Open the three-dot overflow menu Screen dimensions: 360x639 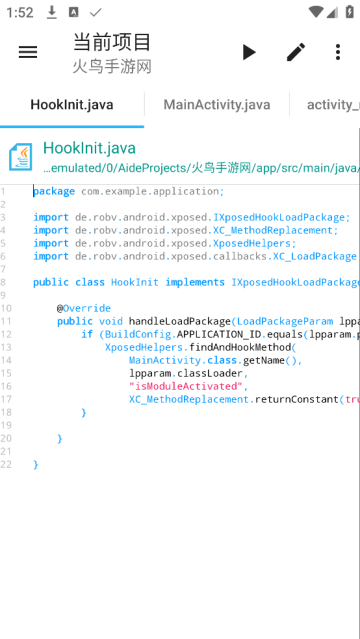338,52
